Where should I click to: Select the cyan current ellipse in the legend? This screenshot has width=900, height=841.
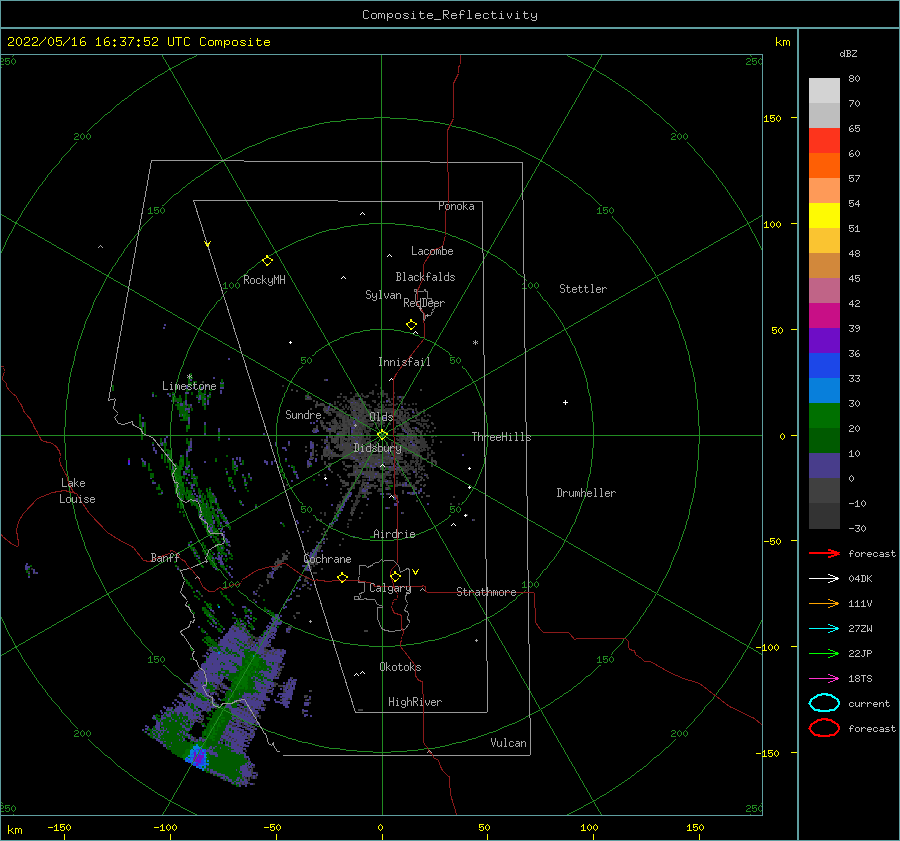[x=824, y=703]
